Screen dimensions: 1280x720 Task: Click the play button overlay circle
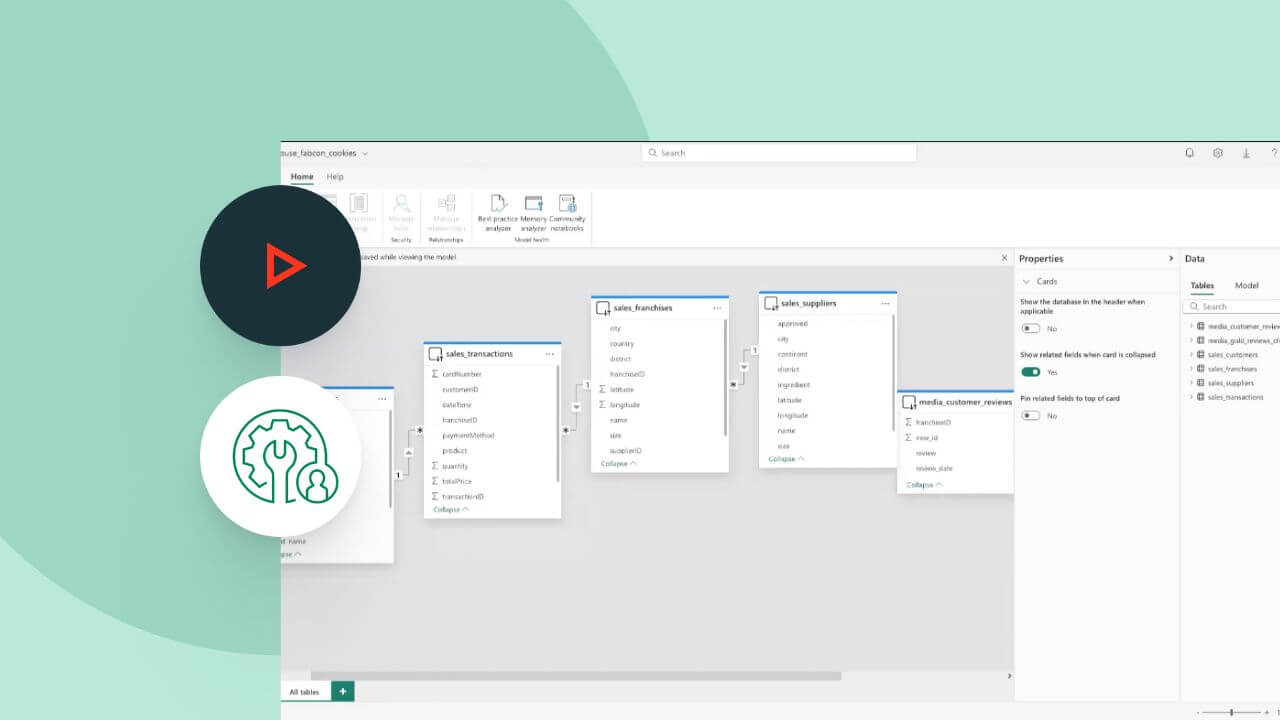(x=280, y=266)
